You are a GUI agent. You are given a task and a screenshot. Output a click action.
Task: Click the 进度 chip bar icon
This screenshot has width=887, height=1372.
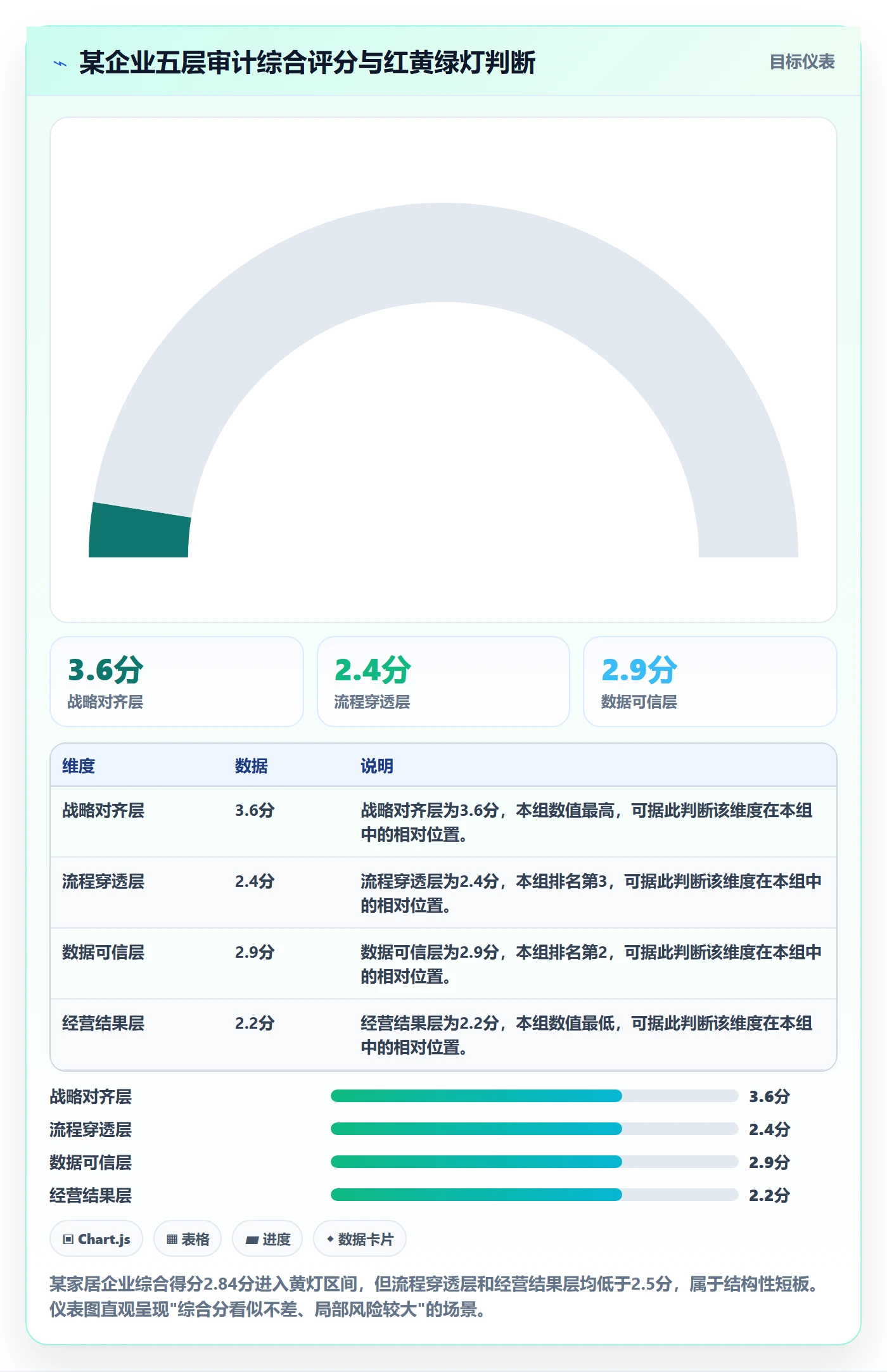pos(252,1240)
